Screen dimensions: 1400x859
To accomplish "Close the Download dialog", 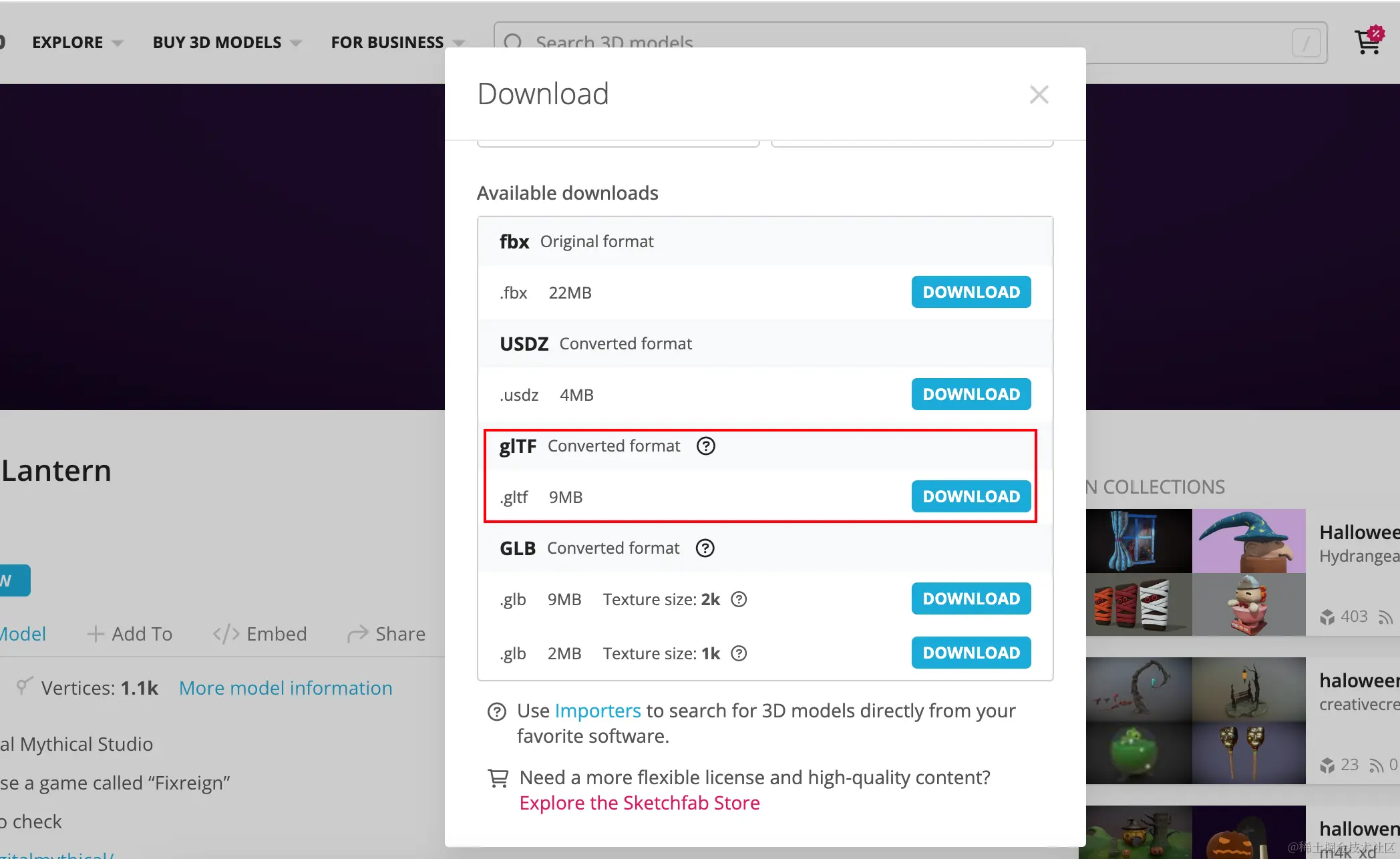I will (1039, 94).
